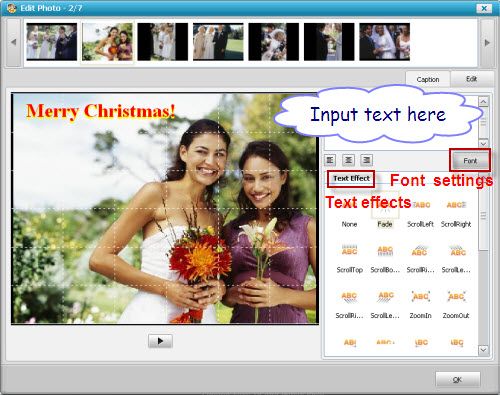This screenshot has width=500, height=395.
Task: Show next photos with filmstrip right arrow
Action: click(x=487, y=43)
